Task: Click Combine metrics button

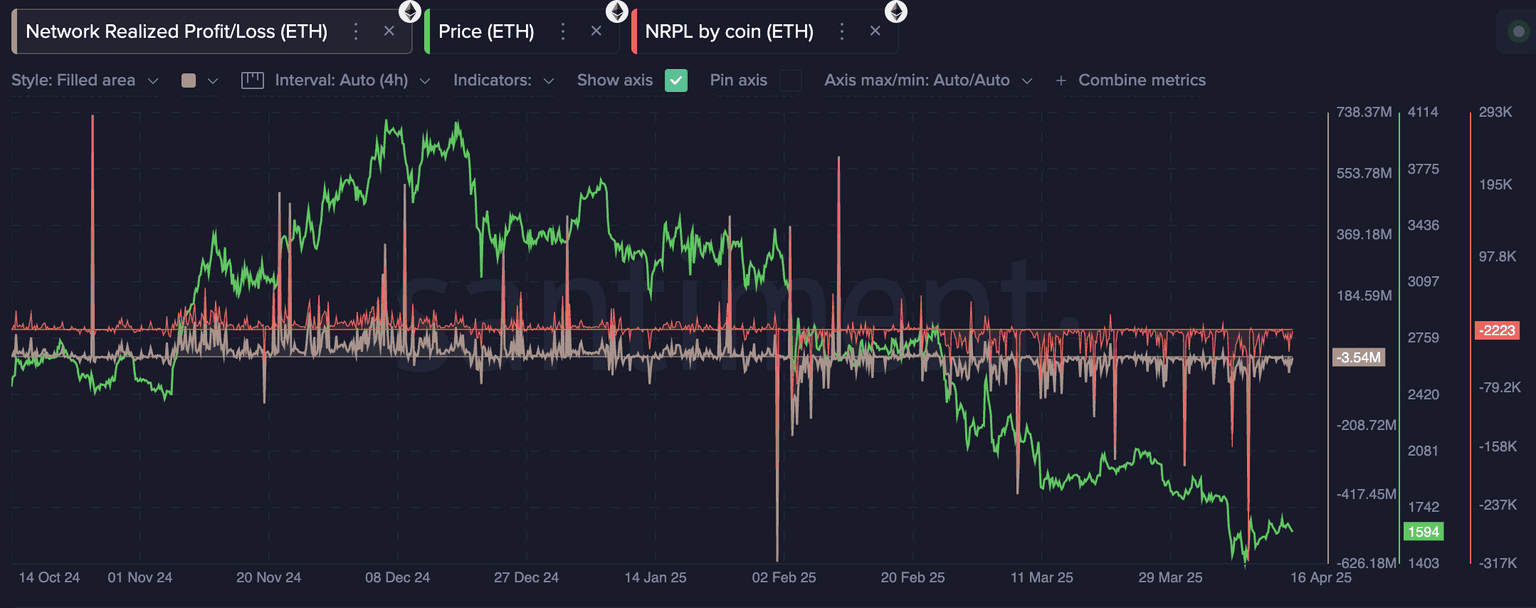Action: point(1130,80)
